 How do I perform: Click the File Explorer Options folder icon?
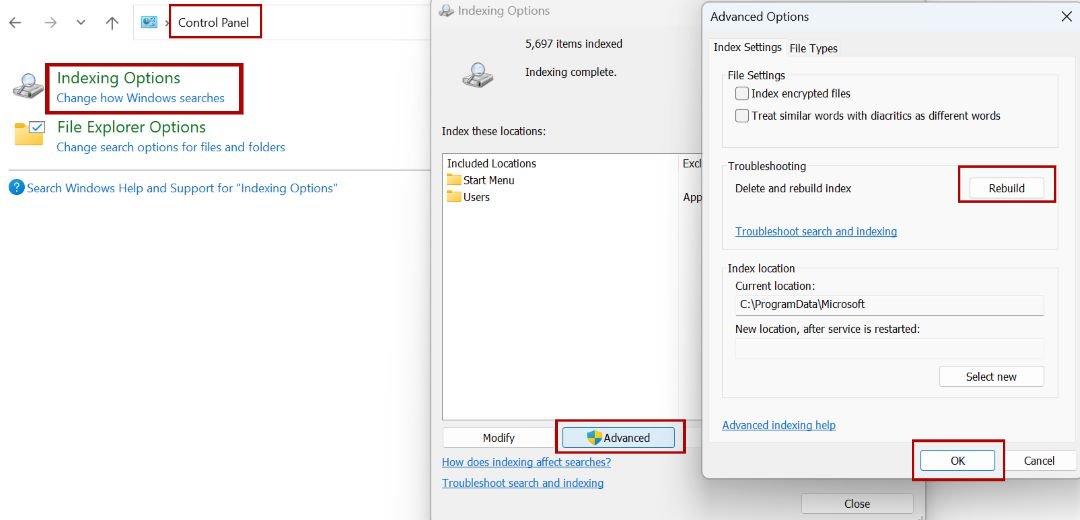coord(30,133)
